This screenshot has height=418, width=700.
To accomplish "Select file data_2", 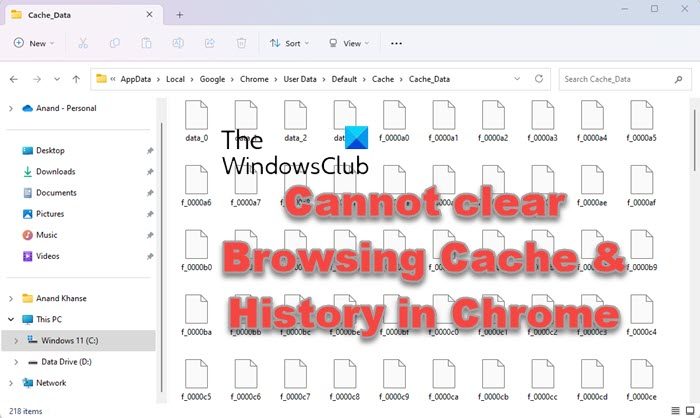I will pos(296,121).
